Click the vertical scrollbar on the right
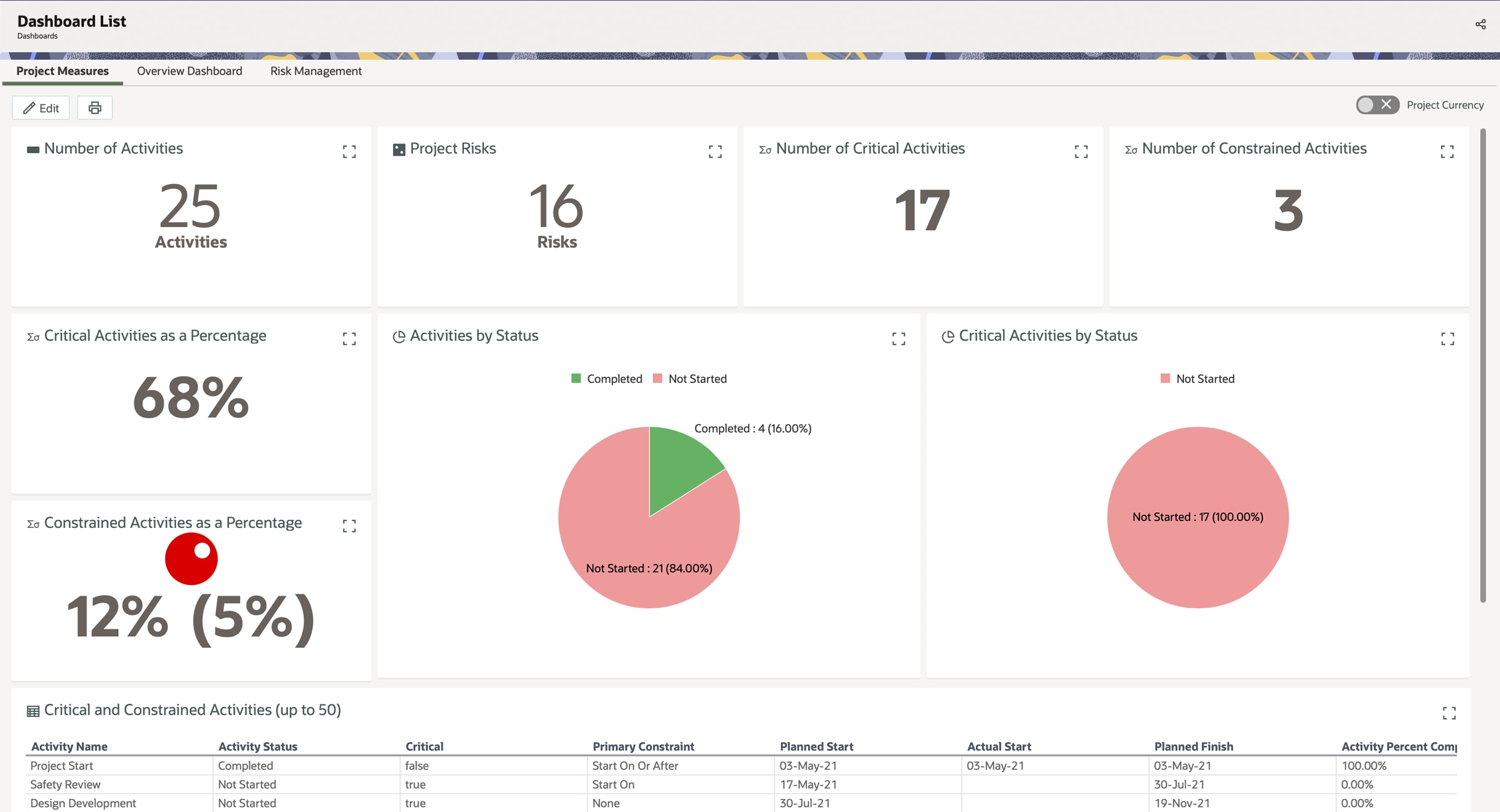Image resolution: width=1500 pixels, height=812 pixels. [1482, 348]
